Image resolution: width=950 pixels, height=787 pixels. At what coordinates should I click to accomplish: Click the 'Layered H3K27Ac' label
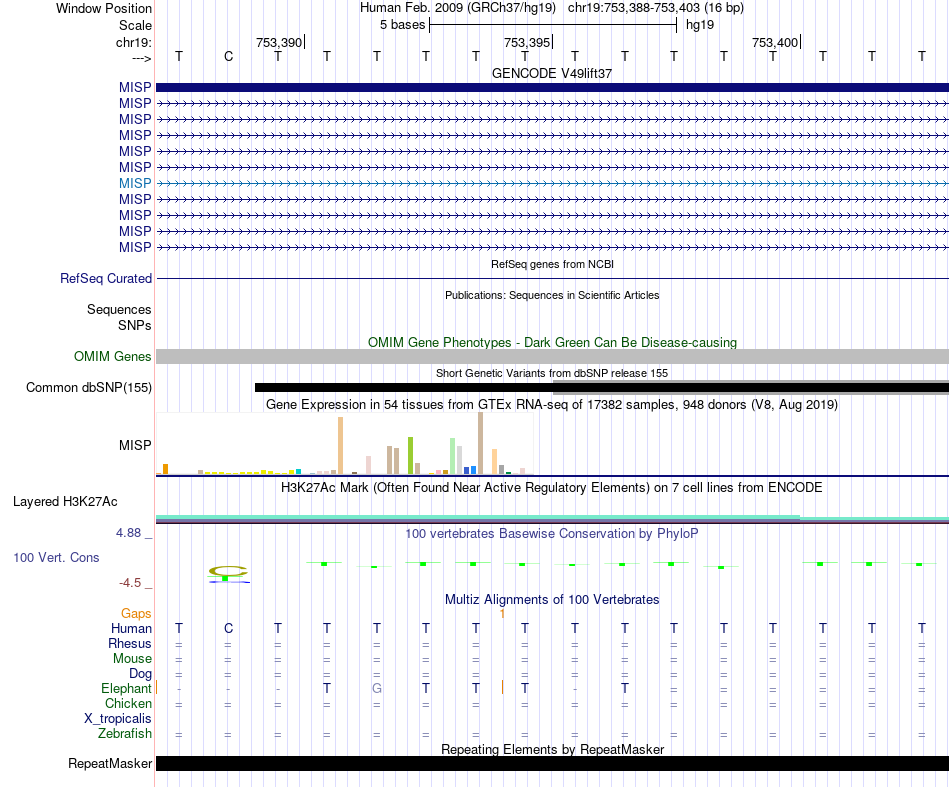click(x=65, y=502)
